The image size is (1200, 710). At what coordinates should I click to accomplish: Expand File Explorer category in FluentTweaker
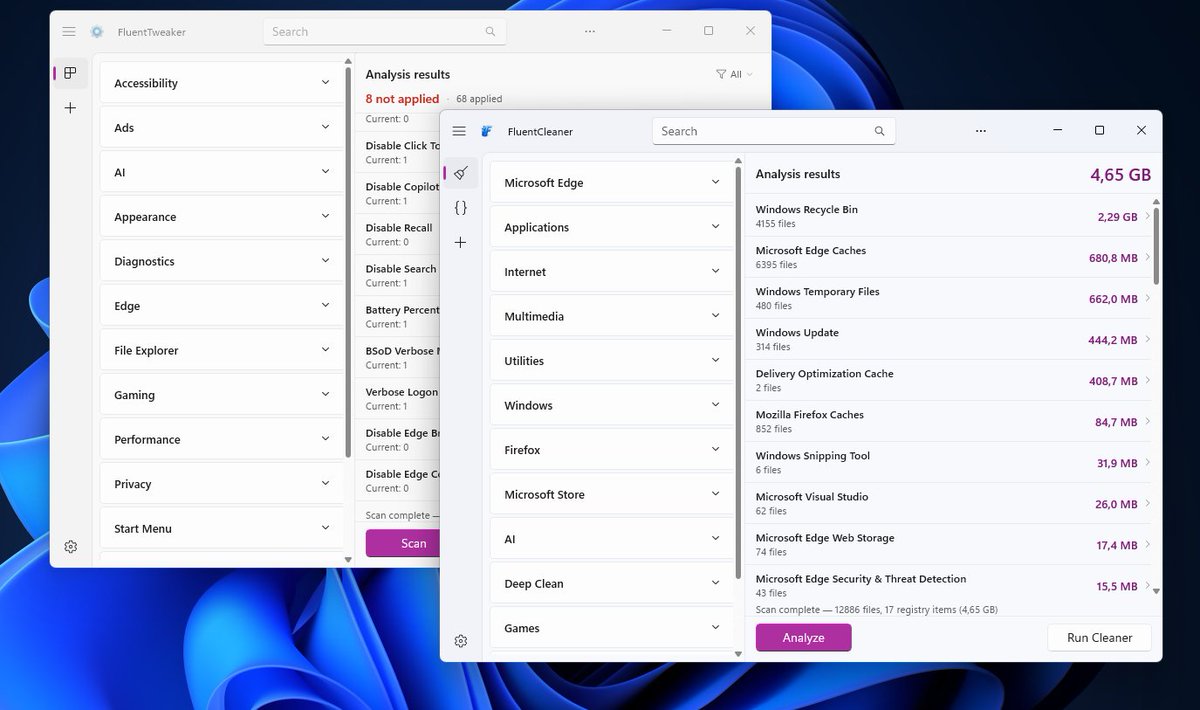coord(221,350)
